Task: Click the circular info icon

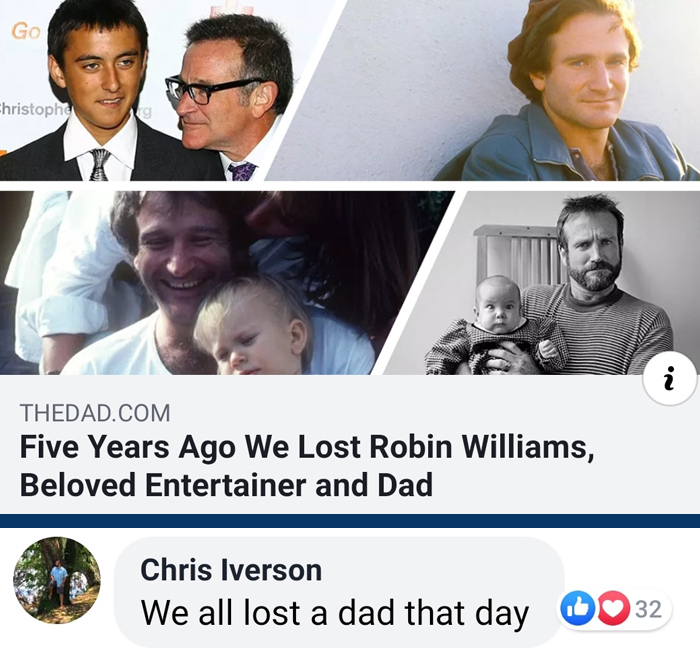Action: 670,380
